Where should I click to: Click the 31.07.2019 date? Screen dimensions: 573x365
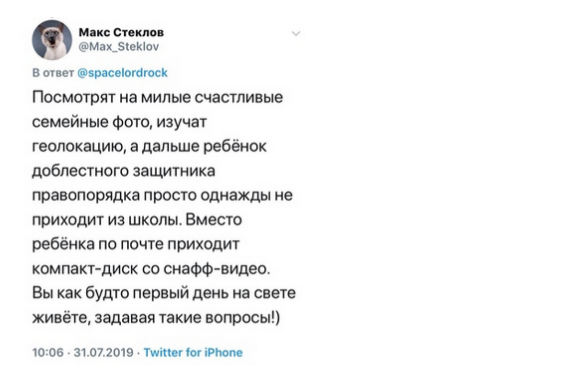(x=103, y=352)
